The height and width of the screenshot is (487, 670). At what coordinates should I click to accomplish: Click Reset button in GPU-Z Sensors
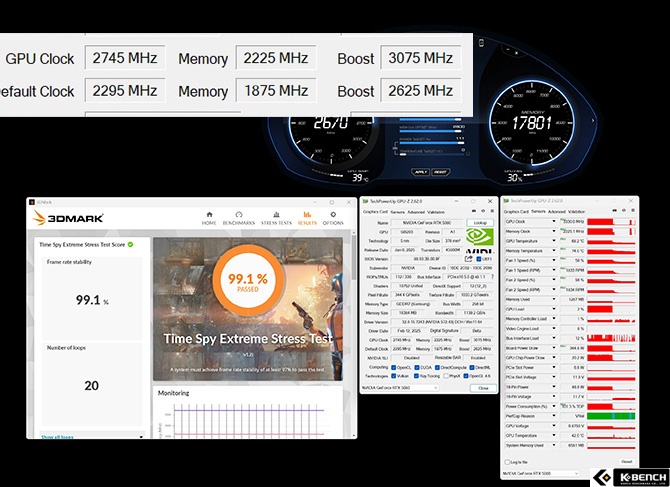[x=626, y=462]
